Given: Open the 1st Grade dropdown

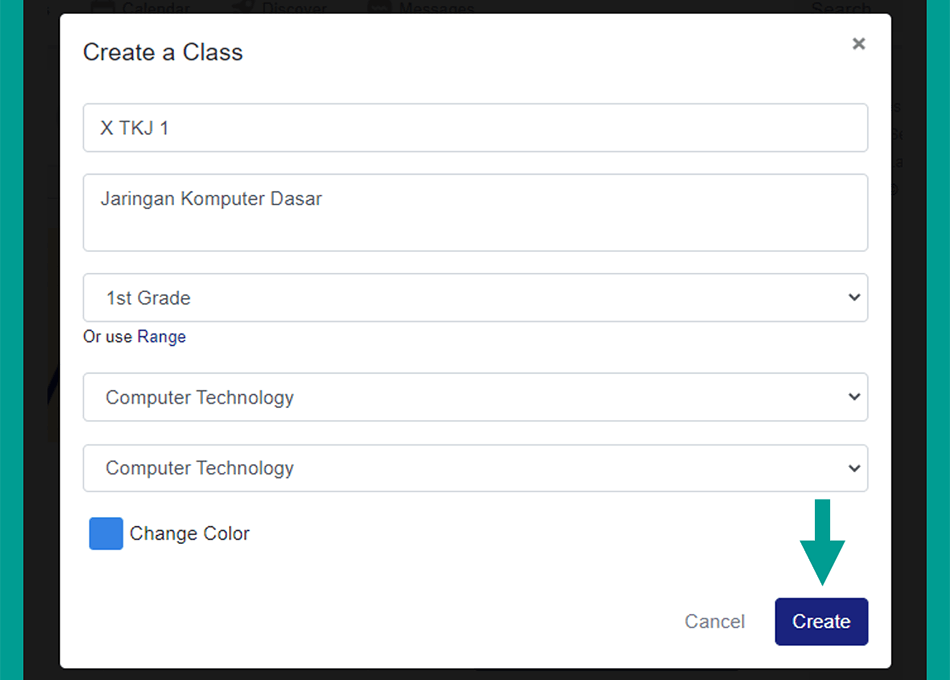Looking at the screenshot, I should [475, 298].
